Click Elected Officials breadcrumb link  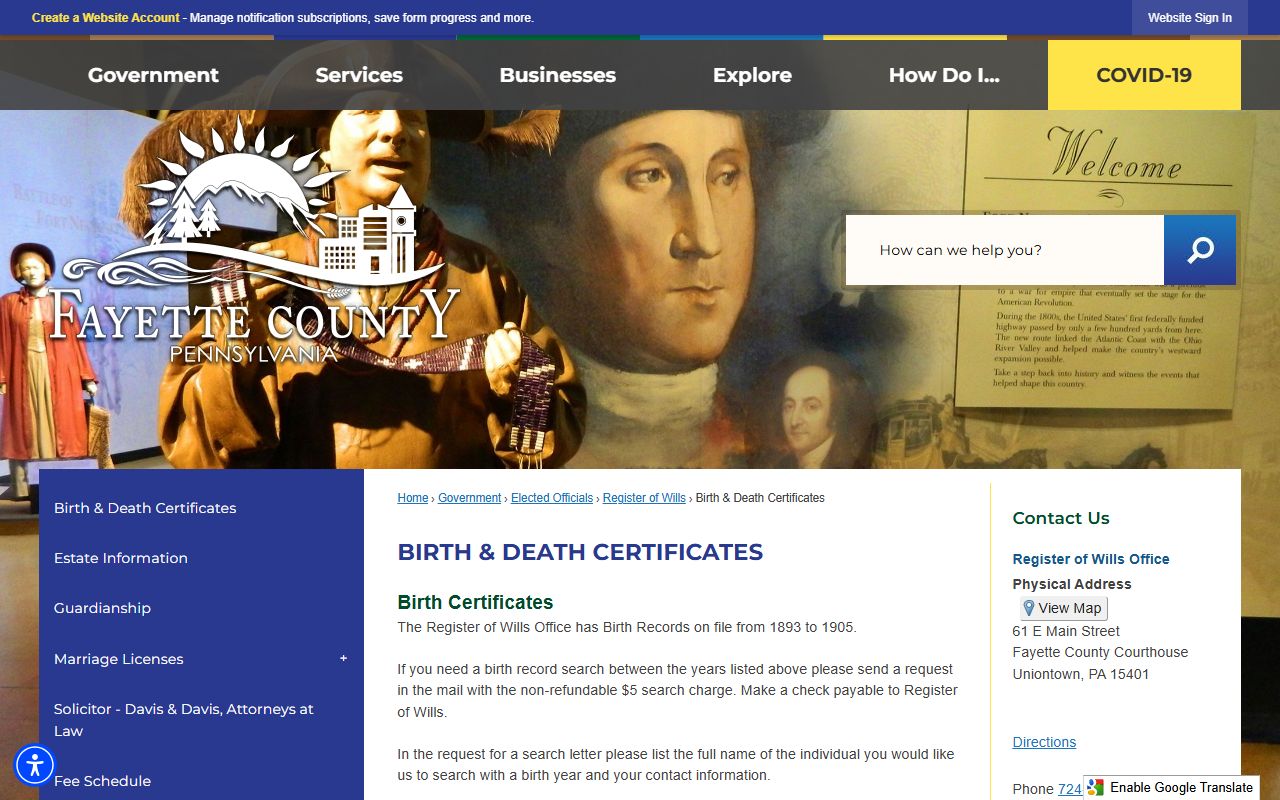tap(552, 498)
